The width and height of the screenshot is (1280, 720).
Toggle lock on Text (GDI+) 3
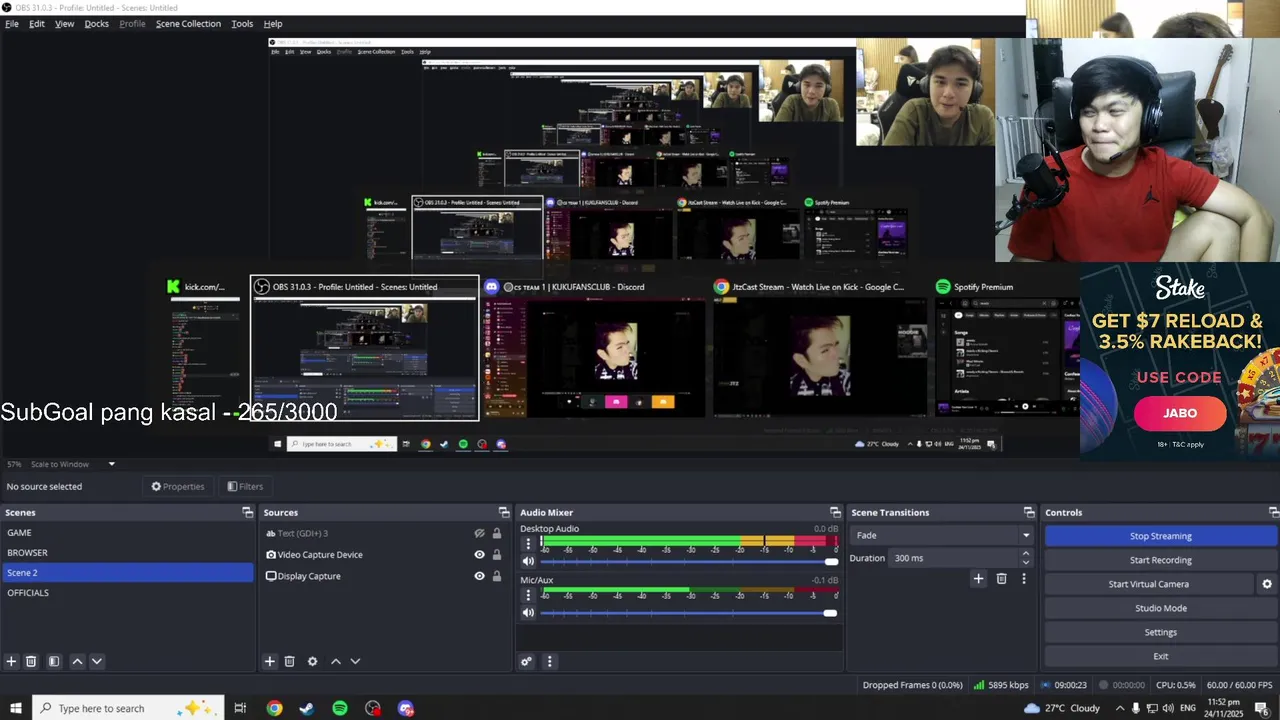pyautogui.click(x=497, y=533)
